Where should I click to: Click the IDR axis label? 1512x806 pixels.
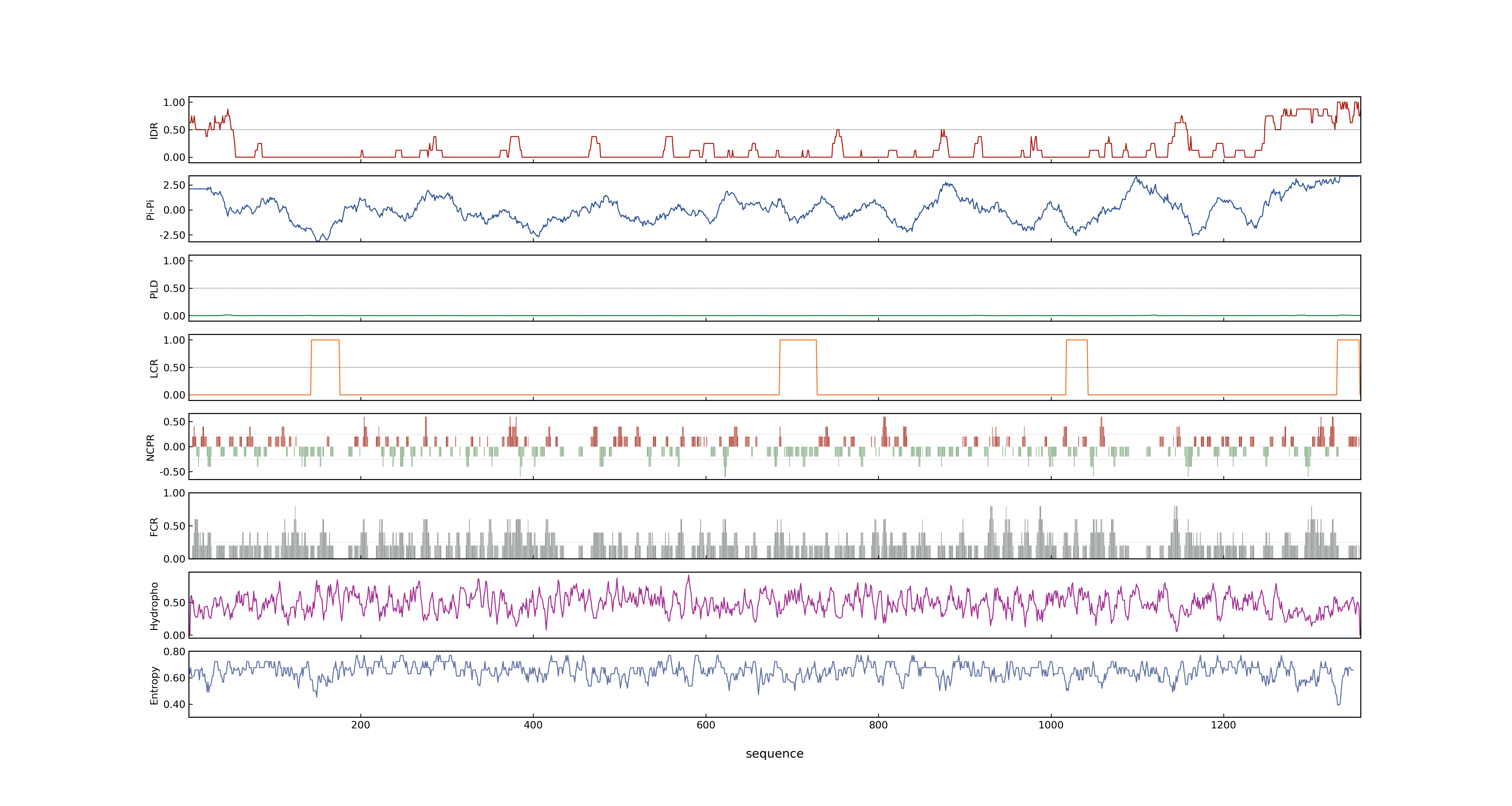(x=154, y=130)
